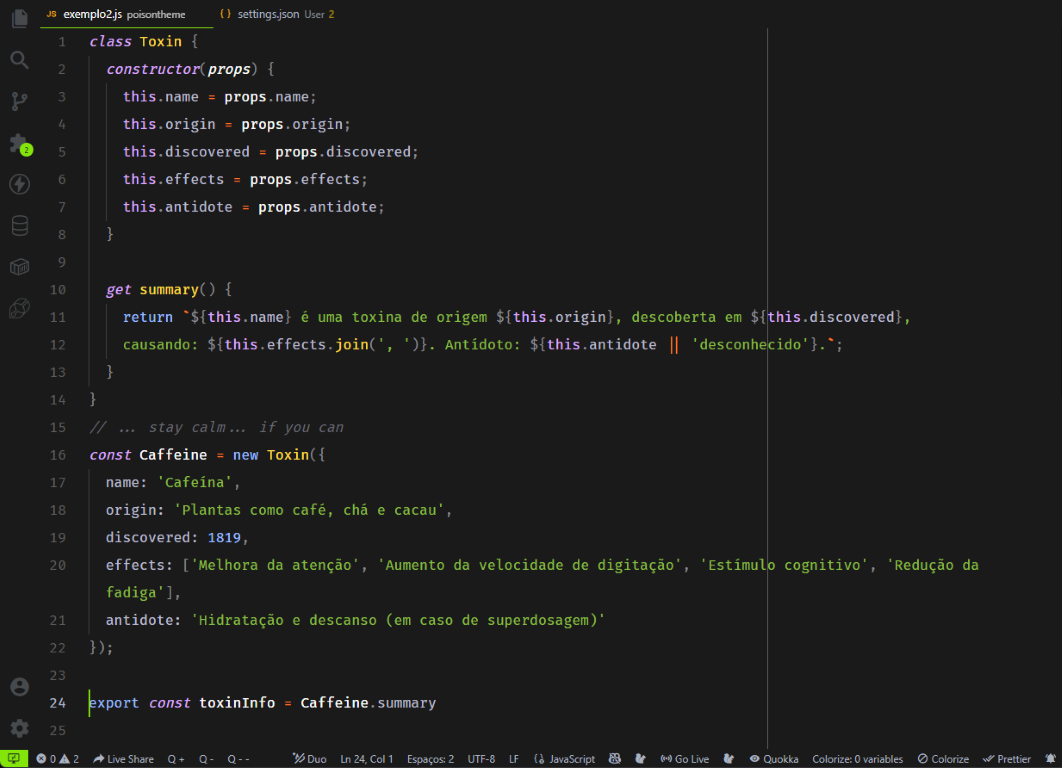Open the last activity bar icon under the container box
Screen dimensions: 1062x768
point(20,309)
